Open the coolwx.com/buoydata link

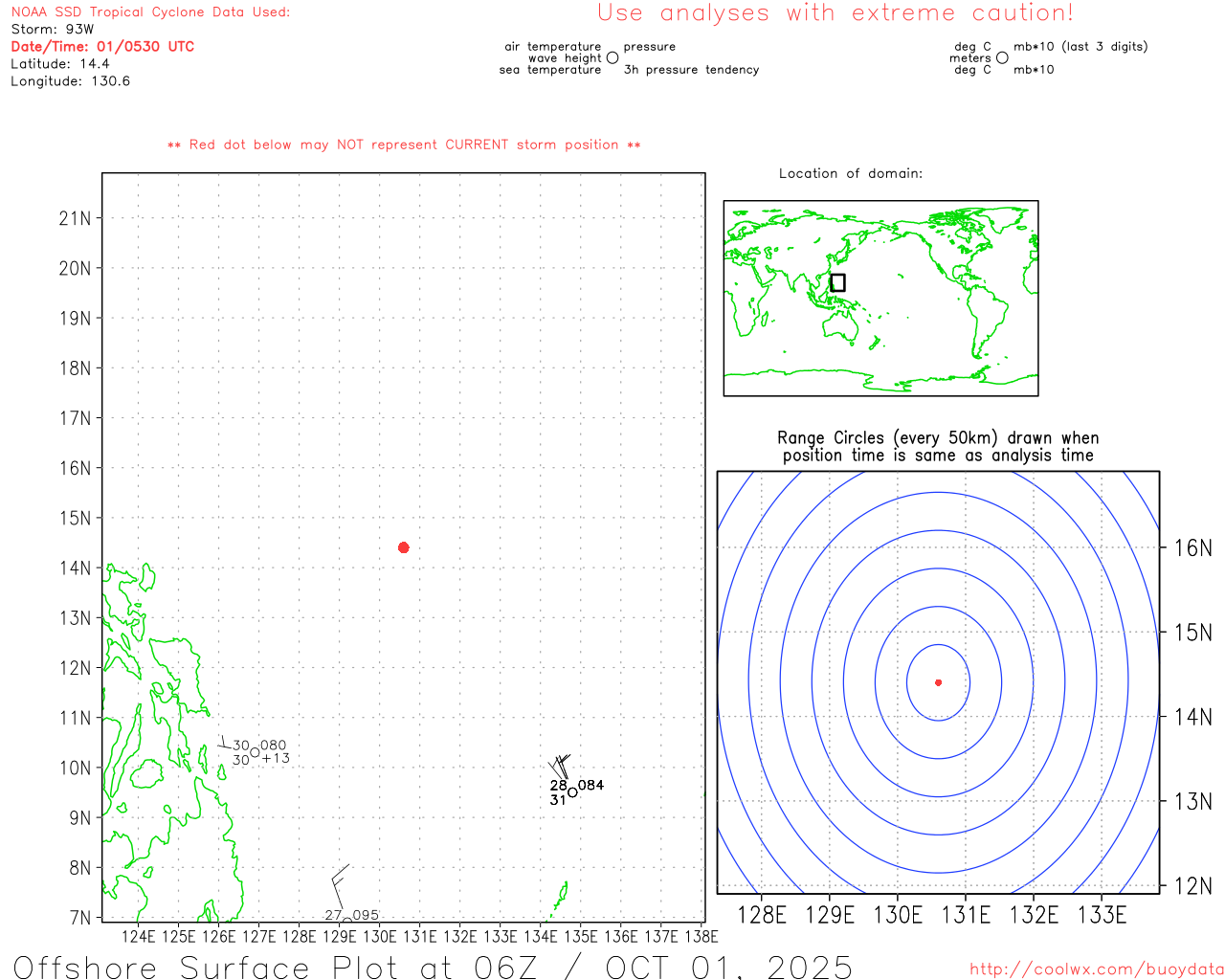(1096, 969)
